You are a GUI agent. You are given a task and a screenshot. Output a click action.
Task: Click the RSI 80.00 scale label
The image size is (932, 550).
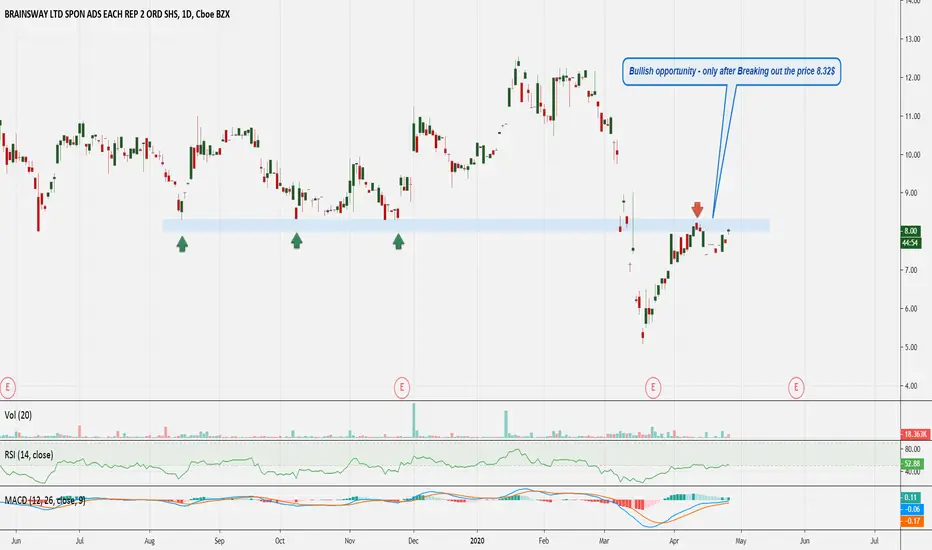(913, 450)
